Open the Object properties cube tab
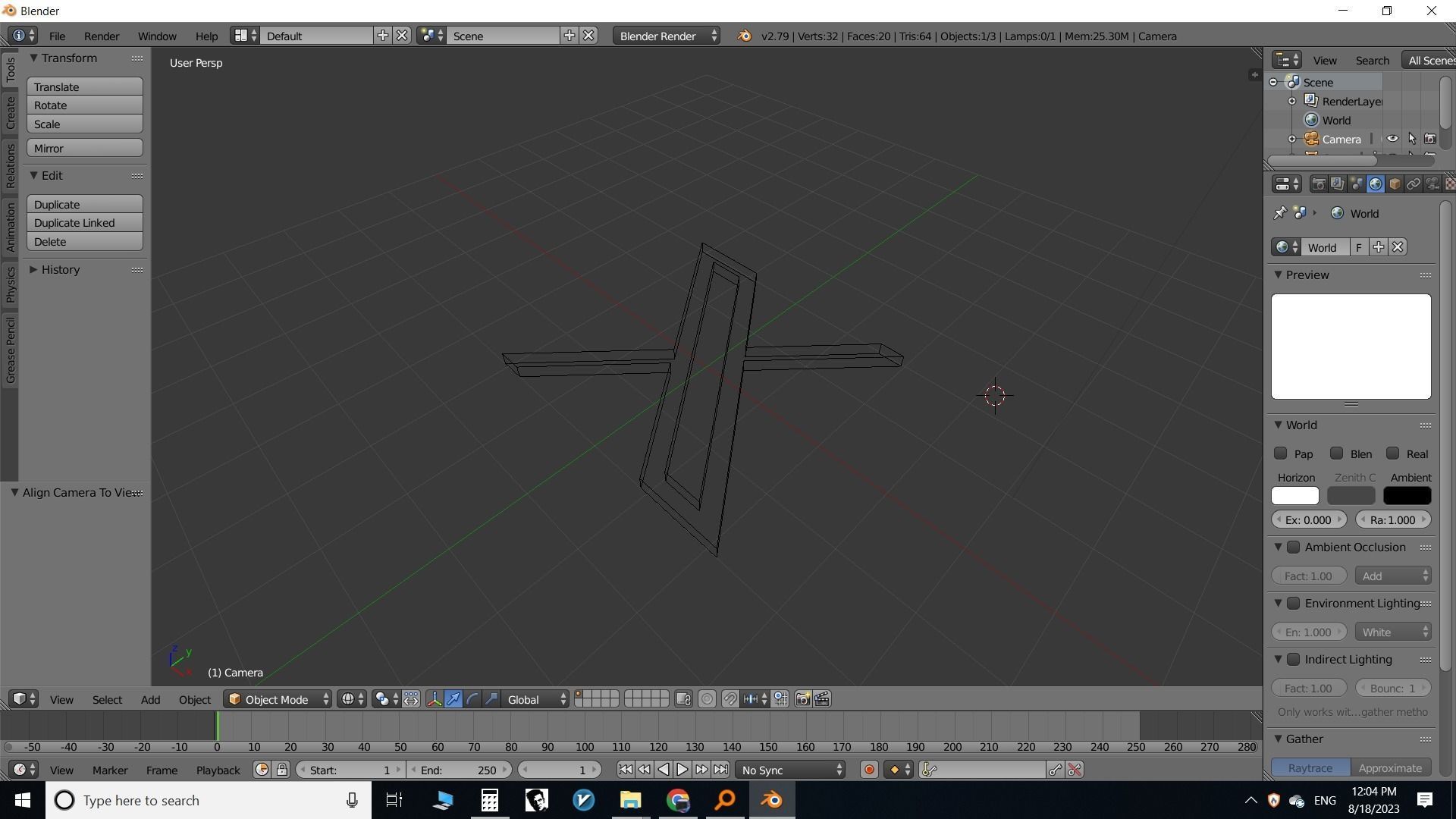This screenshot has height=819, width=1456. (1395, 184)
